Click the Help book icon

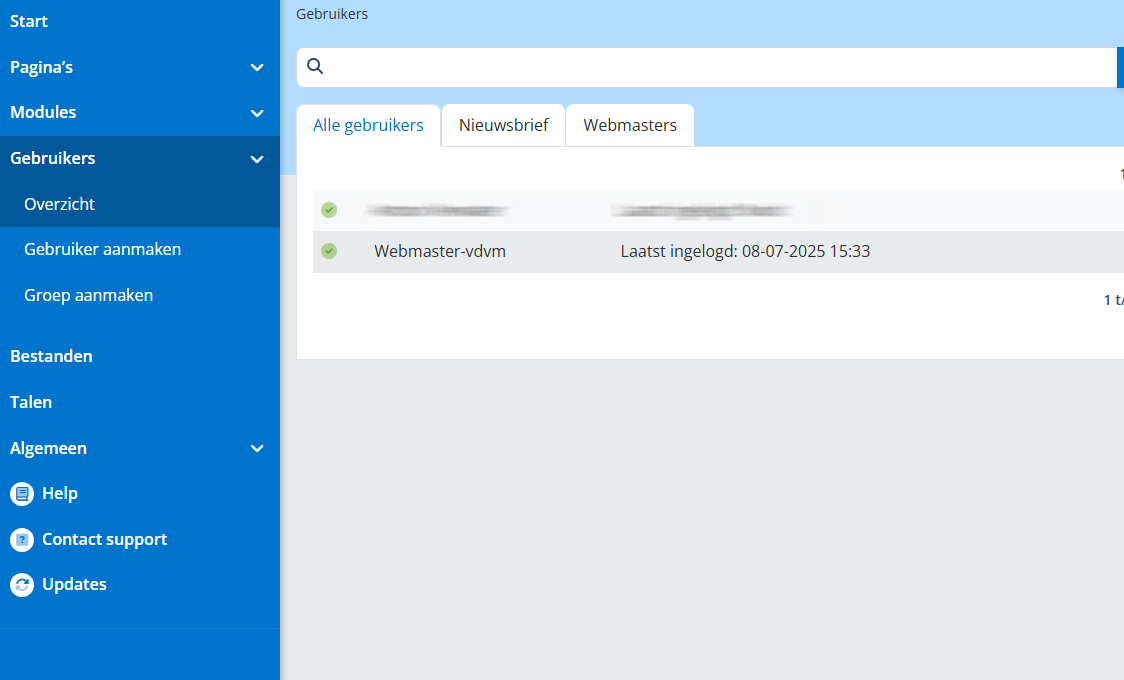coord(22,494)
